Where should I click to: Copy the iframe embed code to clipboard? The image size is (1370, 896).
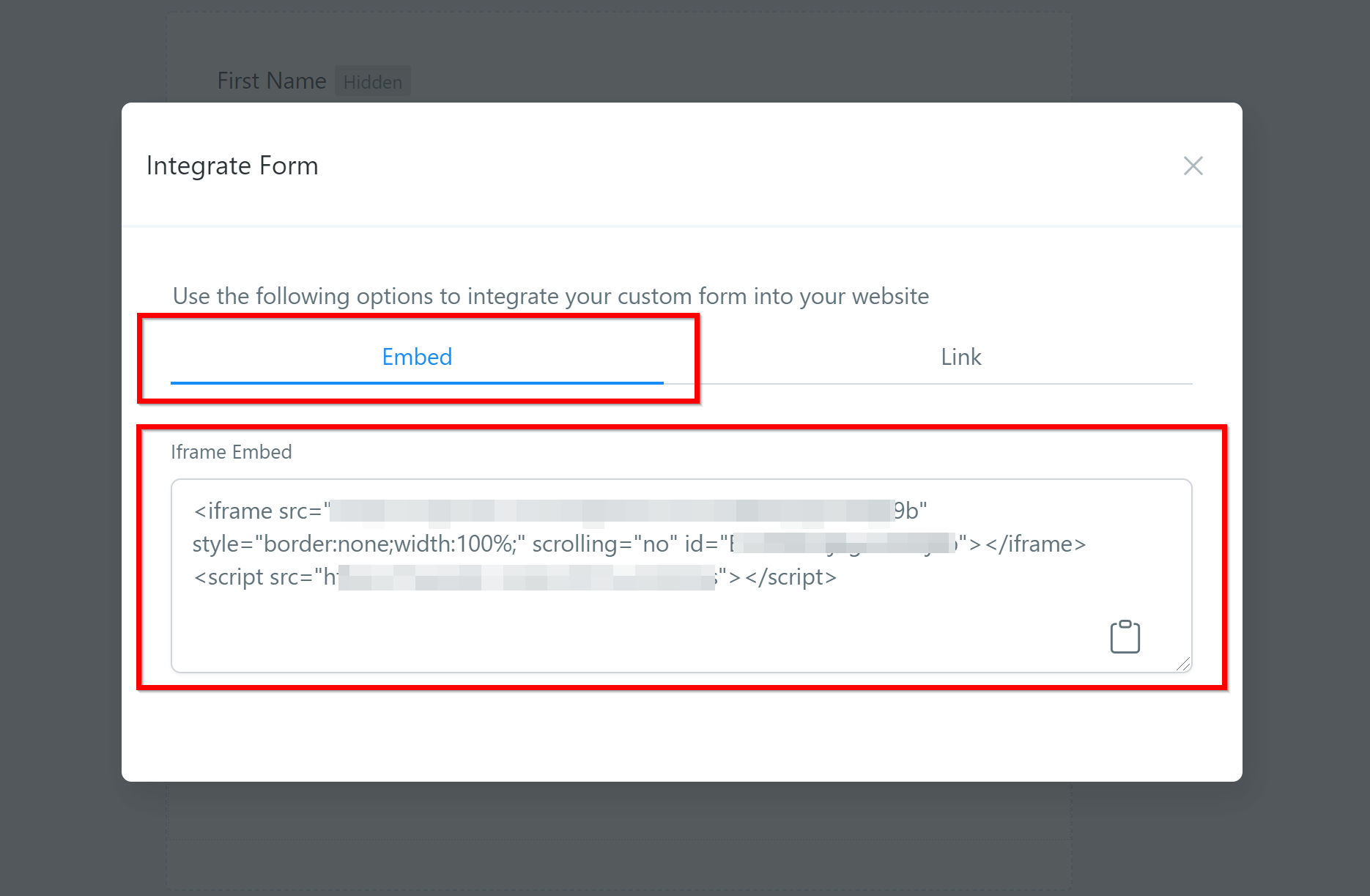tap(1125, 637)
